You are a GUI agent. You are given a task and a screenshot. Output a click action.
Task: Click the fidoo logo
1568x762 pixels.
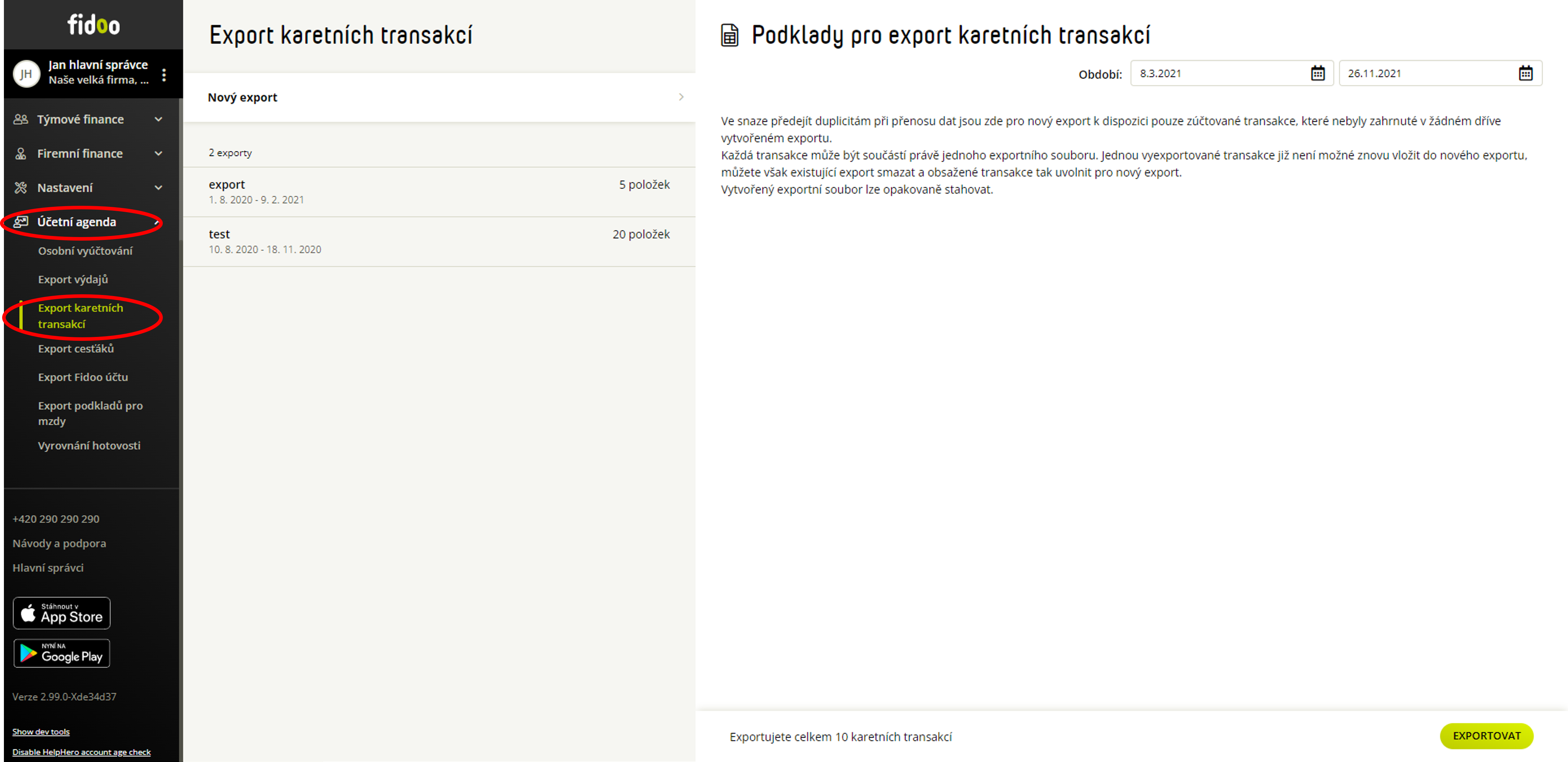pyautogui.click(x=93, y=25)
